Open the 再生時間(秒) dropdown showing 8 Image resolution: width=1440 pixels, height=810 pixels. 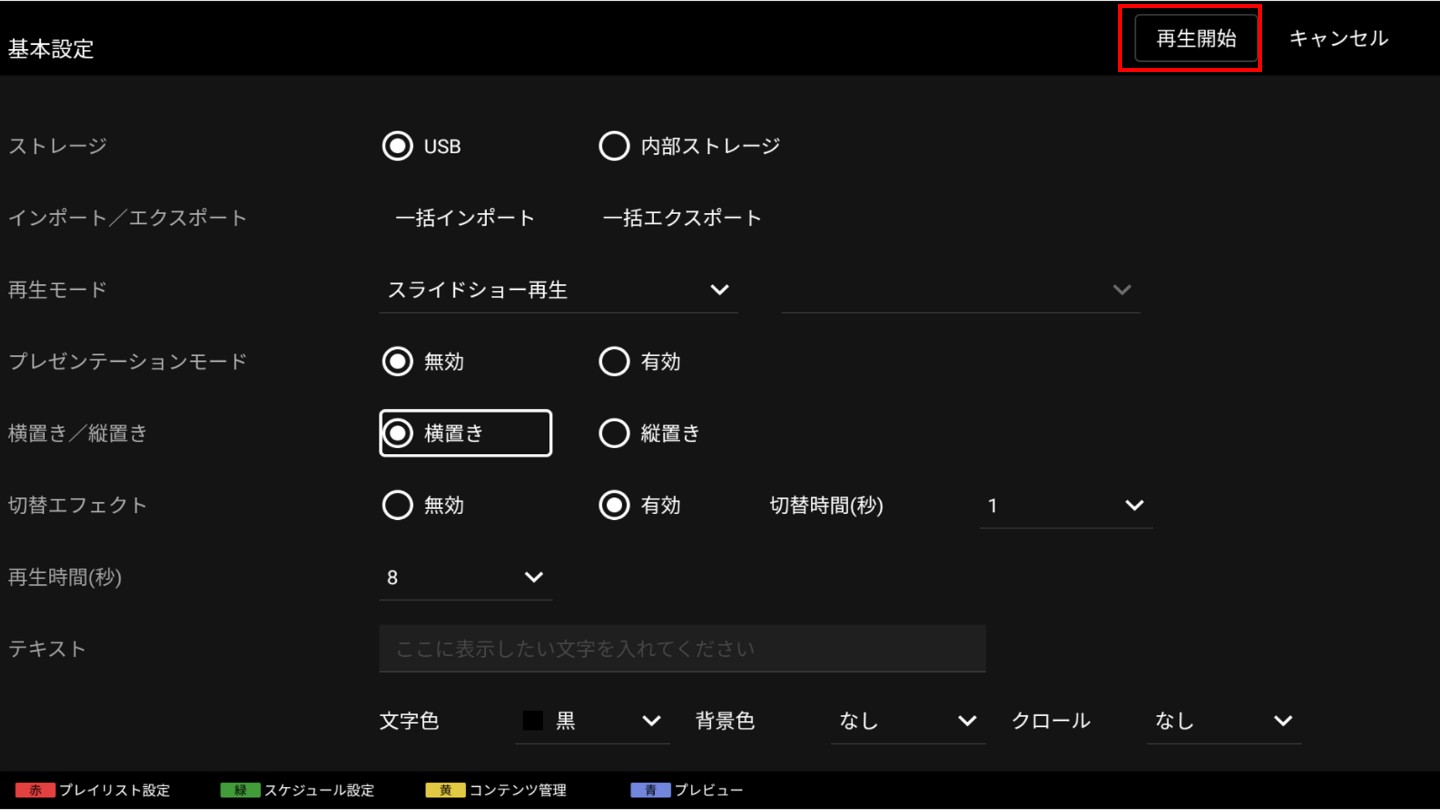(x=465, y=578)
